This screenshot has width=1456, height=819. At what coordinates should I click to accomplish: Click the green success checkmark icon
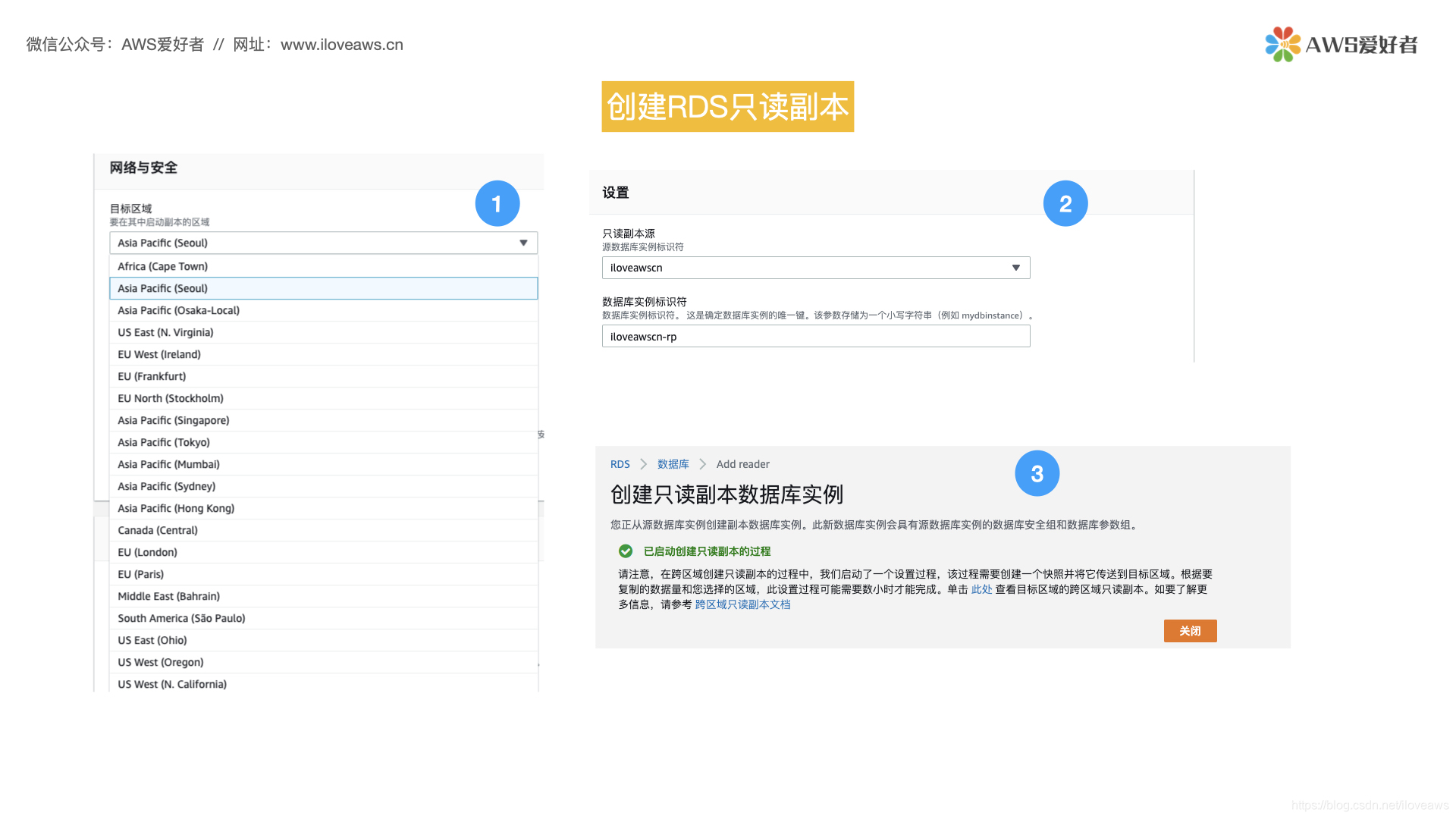pos(626,551)
